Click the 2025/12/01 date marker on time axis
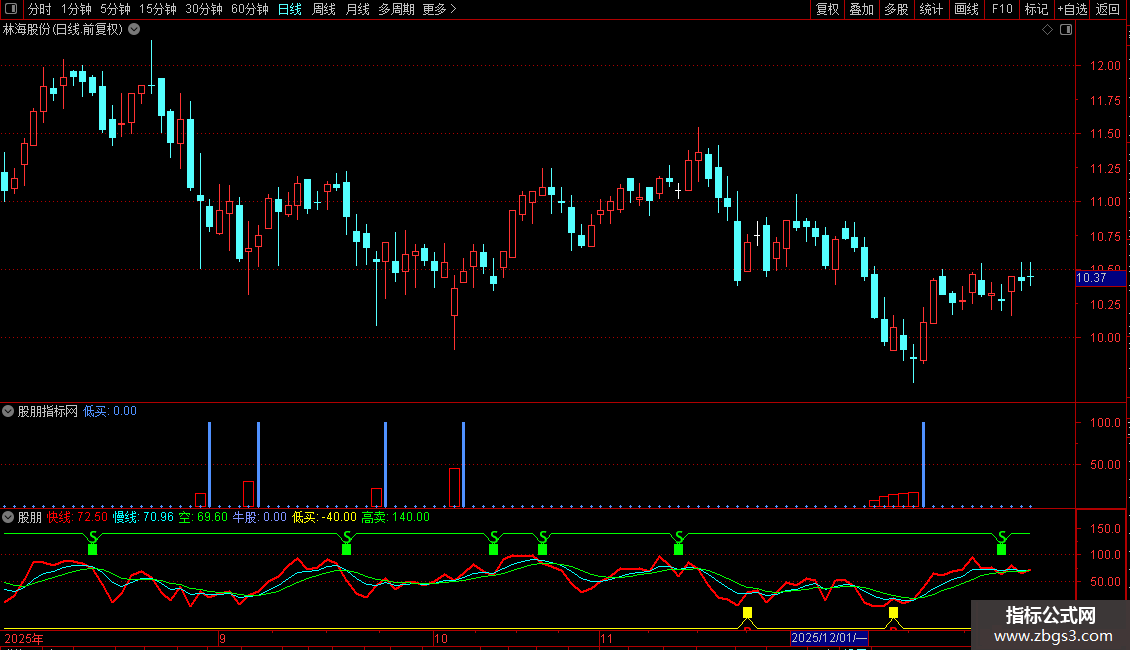1130x650 pixels. tap(829, 638)
